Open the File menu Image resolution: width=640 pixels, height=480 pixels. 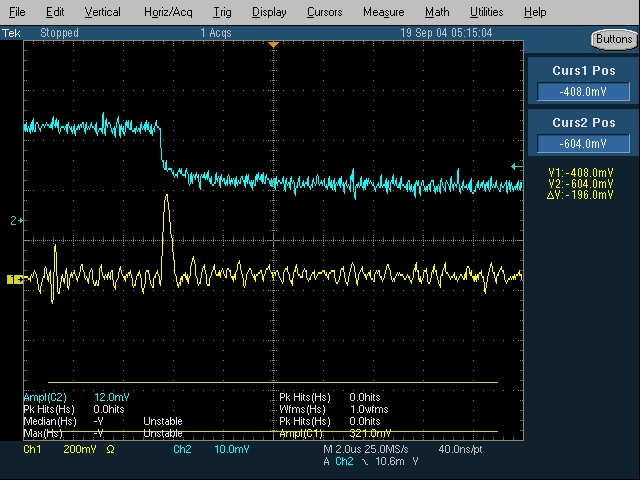(x=17, y=12)
